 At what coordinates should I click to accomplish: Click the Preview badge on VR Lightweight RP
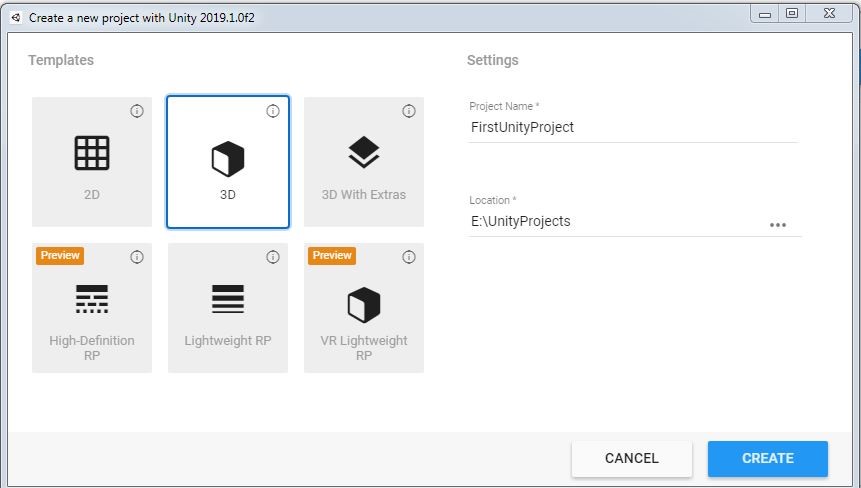click(x=332, y=256)
